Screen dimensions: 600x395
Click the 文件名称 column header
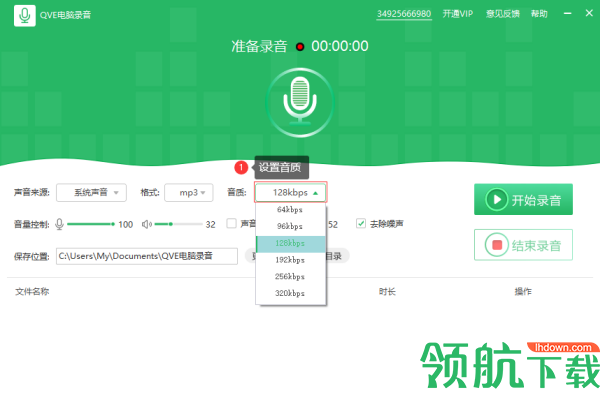tap(32, 292)
